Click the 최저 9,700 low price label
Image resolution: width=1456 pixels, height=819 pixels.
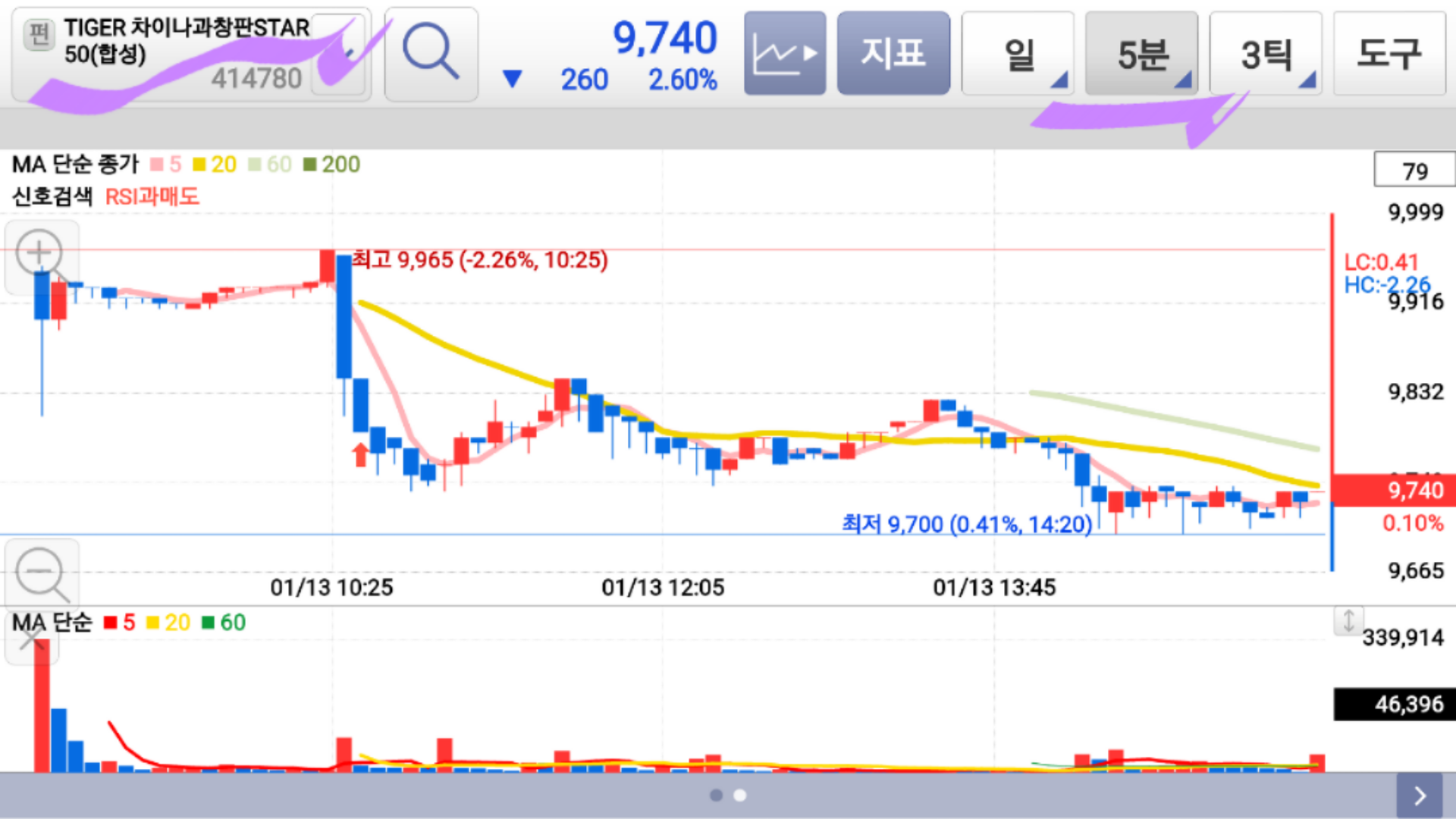pos(968,524)
